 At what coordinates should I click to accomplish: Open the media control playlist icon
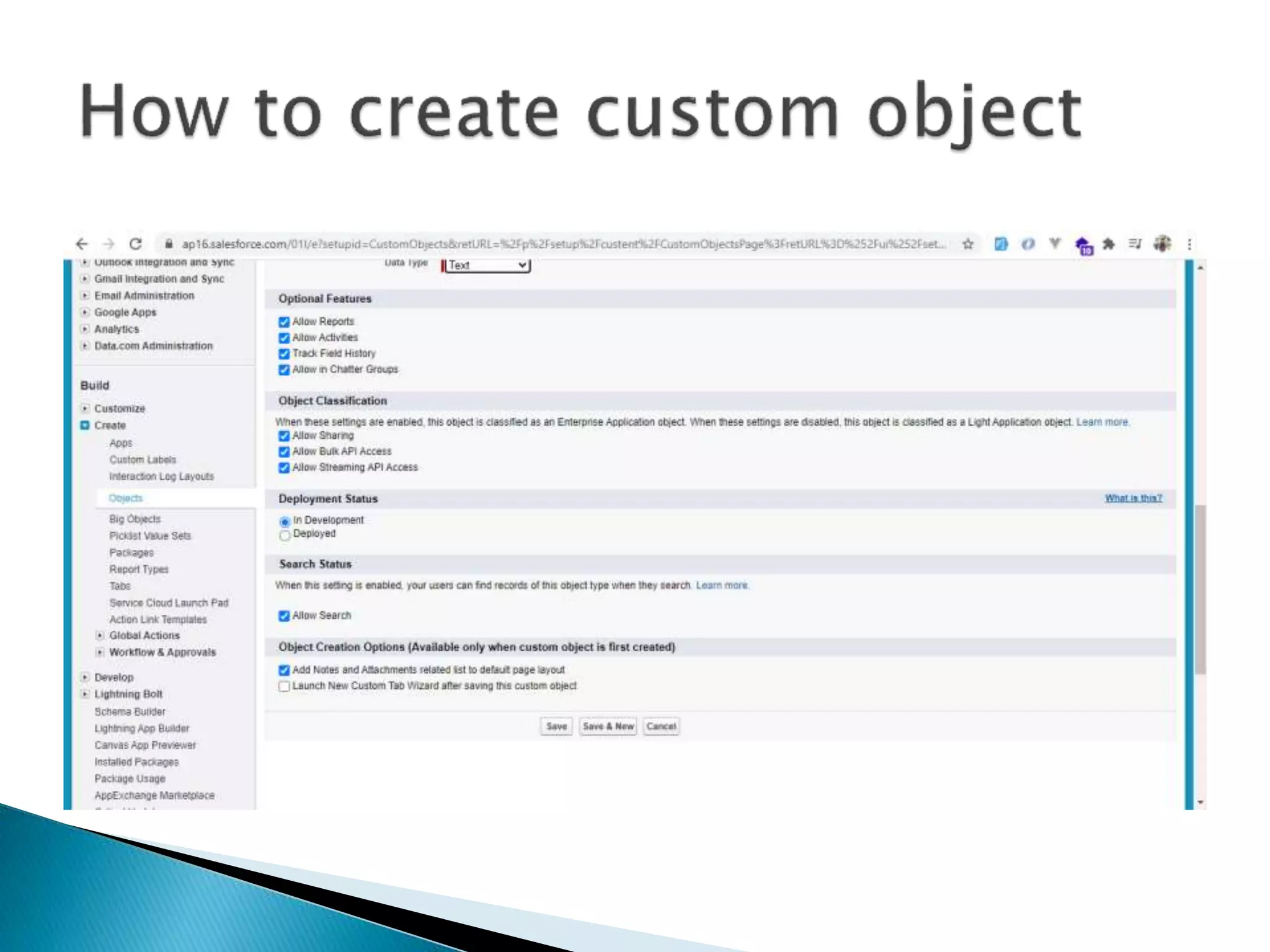[1135, 244]
